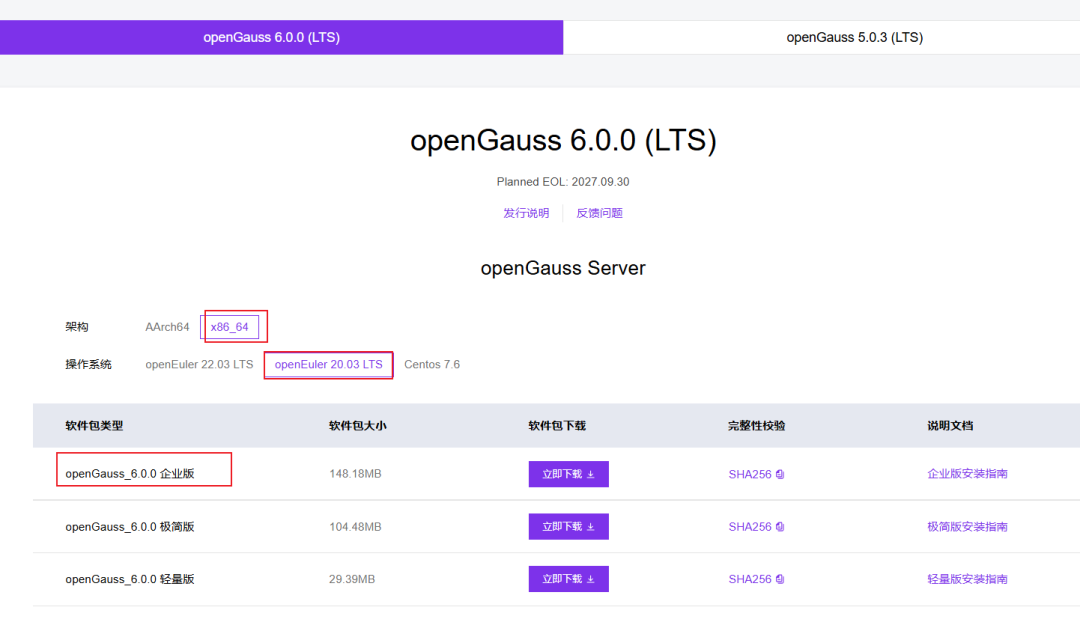Screen dimensions: 1080x628
Task: Open the 极简版安装指南 documentation link
Action: tap(967, 526)
